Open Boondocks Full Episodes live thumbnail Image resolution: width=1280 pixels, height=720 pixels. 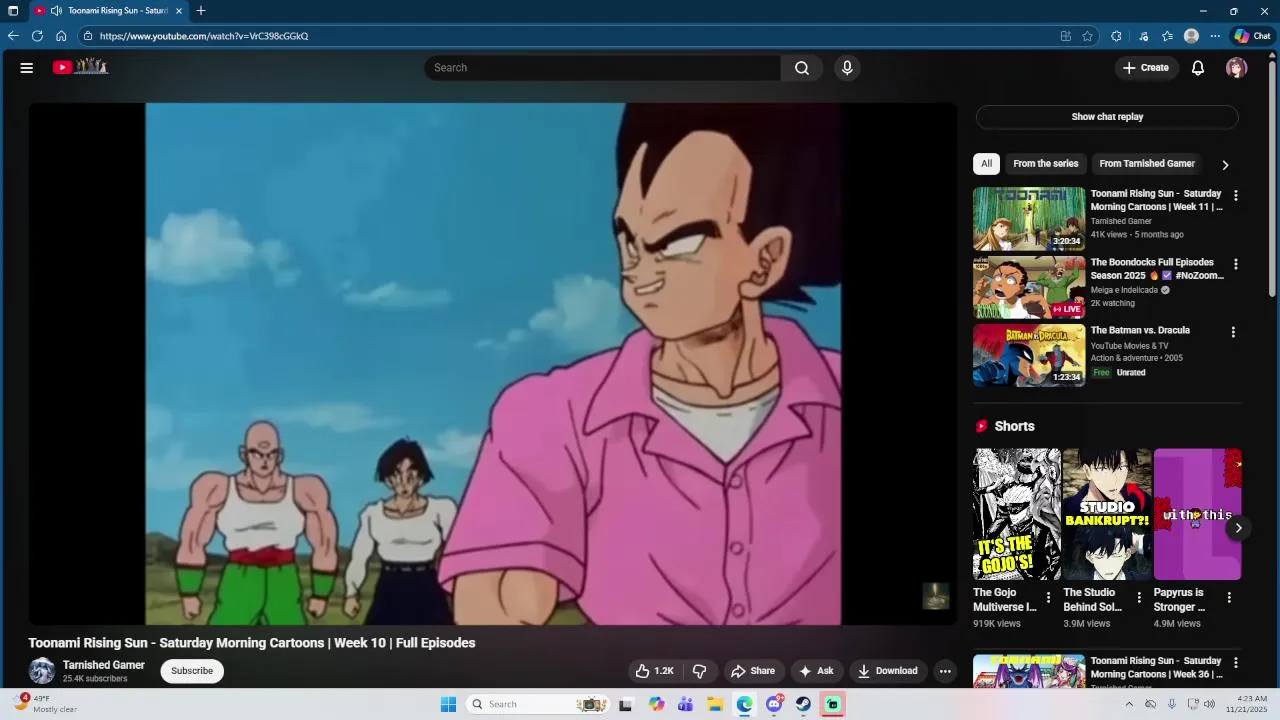1029,287
